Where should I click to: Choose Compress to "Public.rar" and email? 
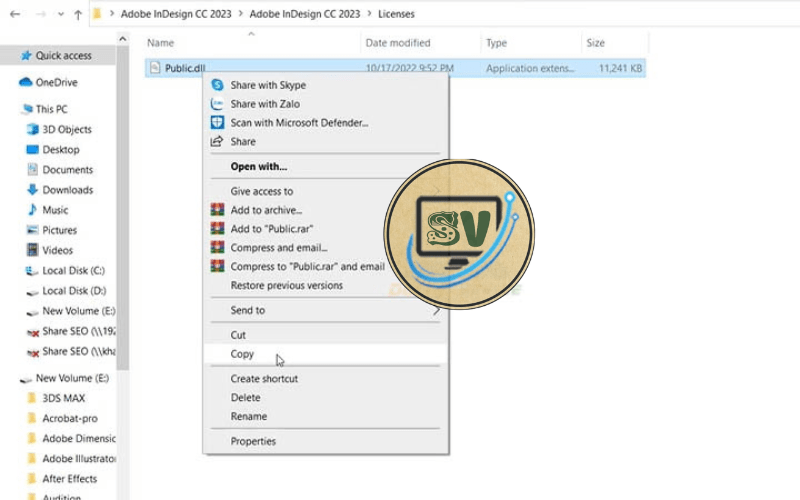pos(326,267)
